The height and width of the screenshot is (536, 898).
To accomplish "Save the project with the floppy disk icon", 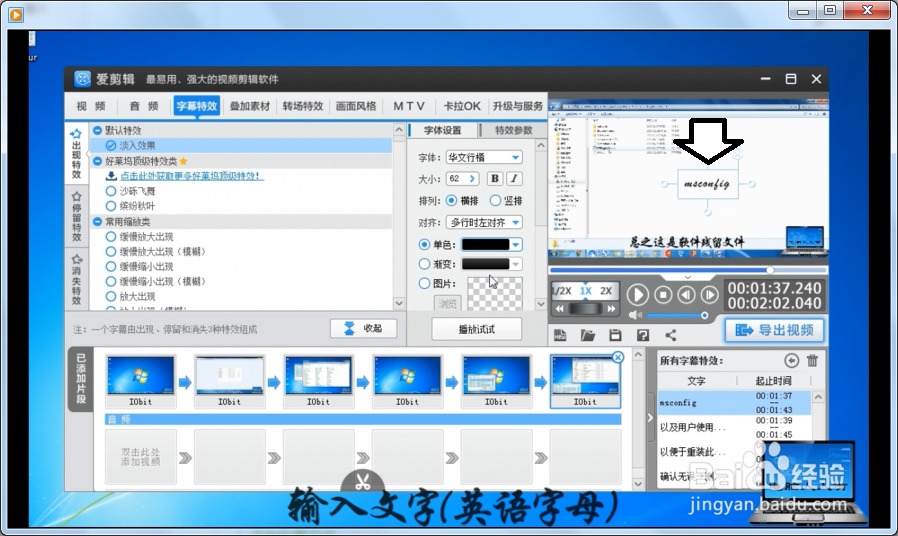I will pos(615,336).
